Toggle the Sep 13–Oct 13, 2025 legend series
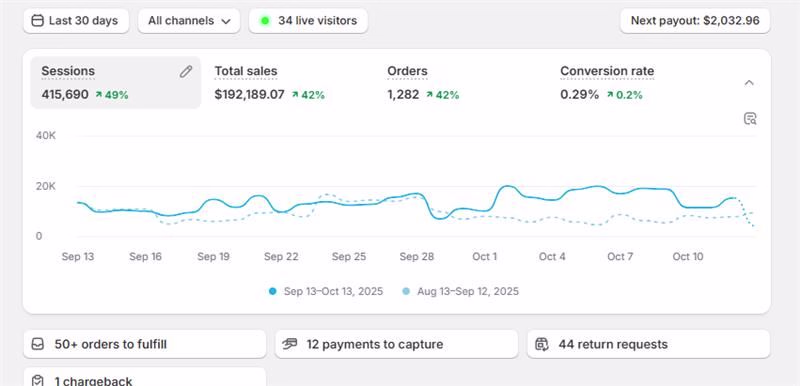Screen dimensions: 800x386 point(326,292)
